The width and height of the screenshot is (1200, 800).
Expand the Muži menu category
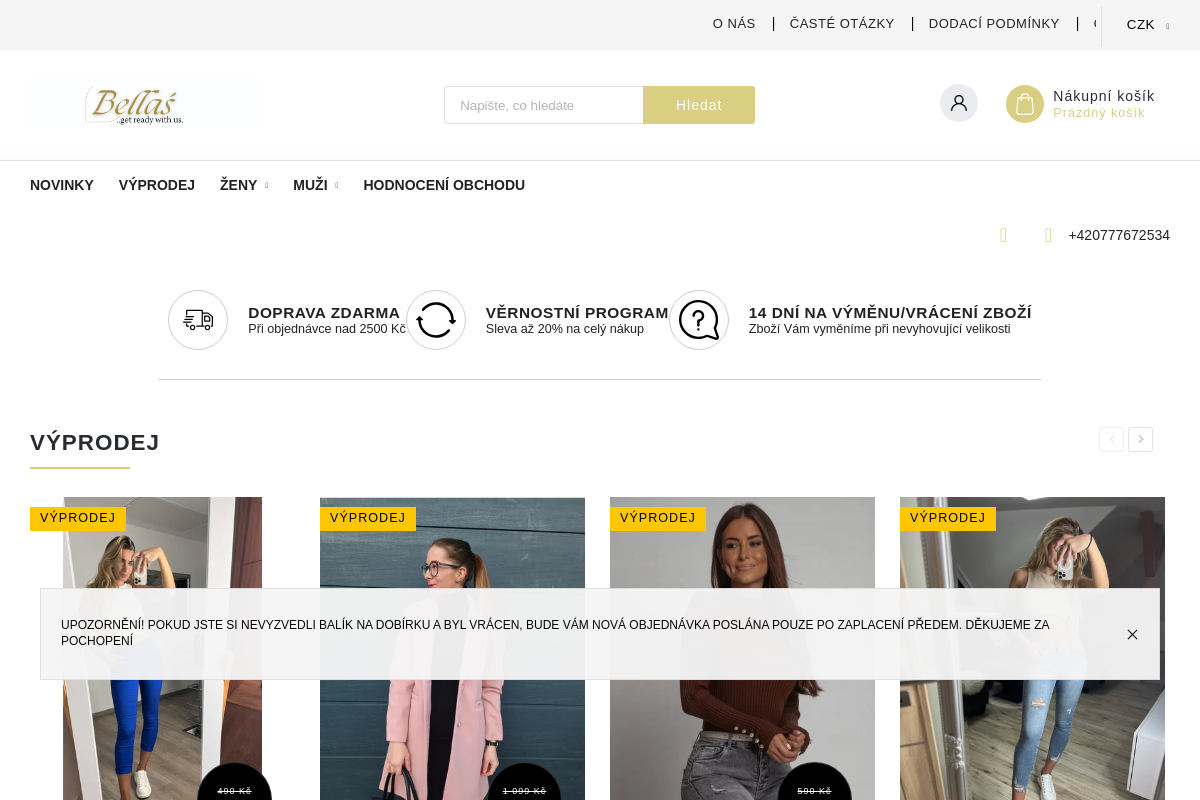pos(316,185)
